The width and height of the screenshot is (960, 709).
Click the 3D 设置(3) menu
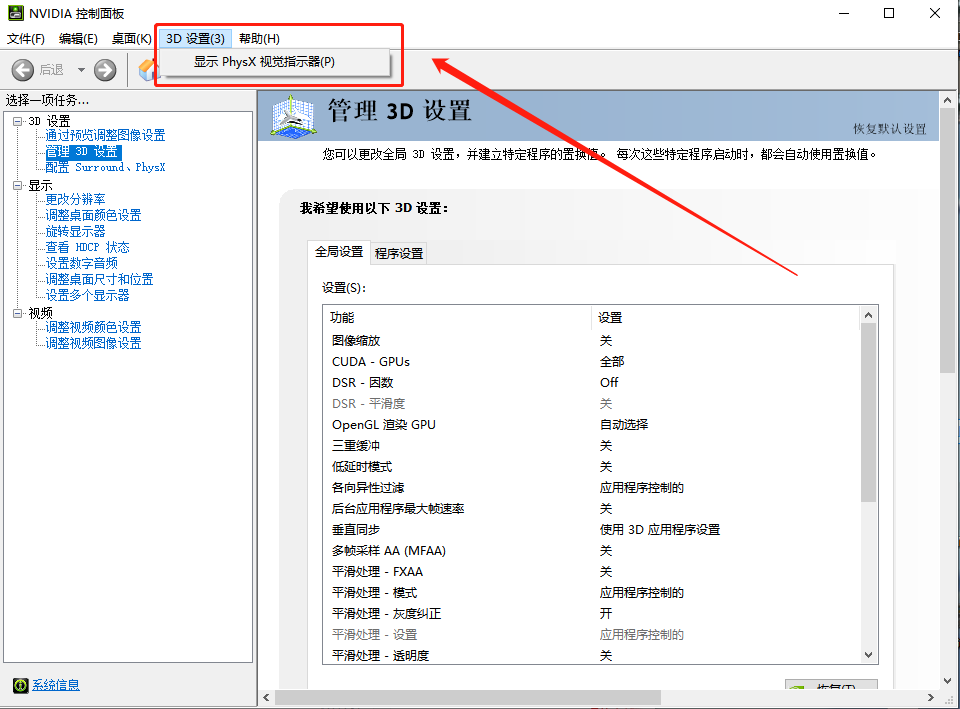[x=195, y=39]
